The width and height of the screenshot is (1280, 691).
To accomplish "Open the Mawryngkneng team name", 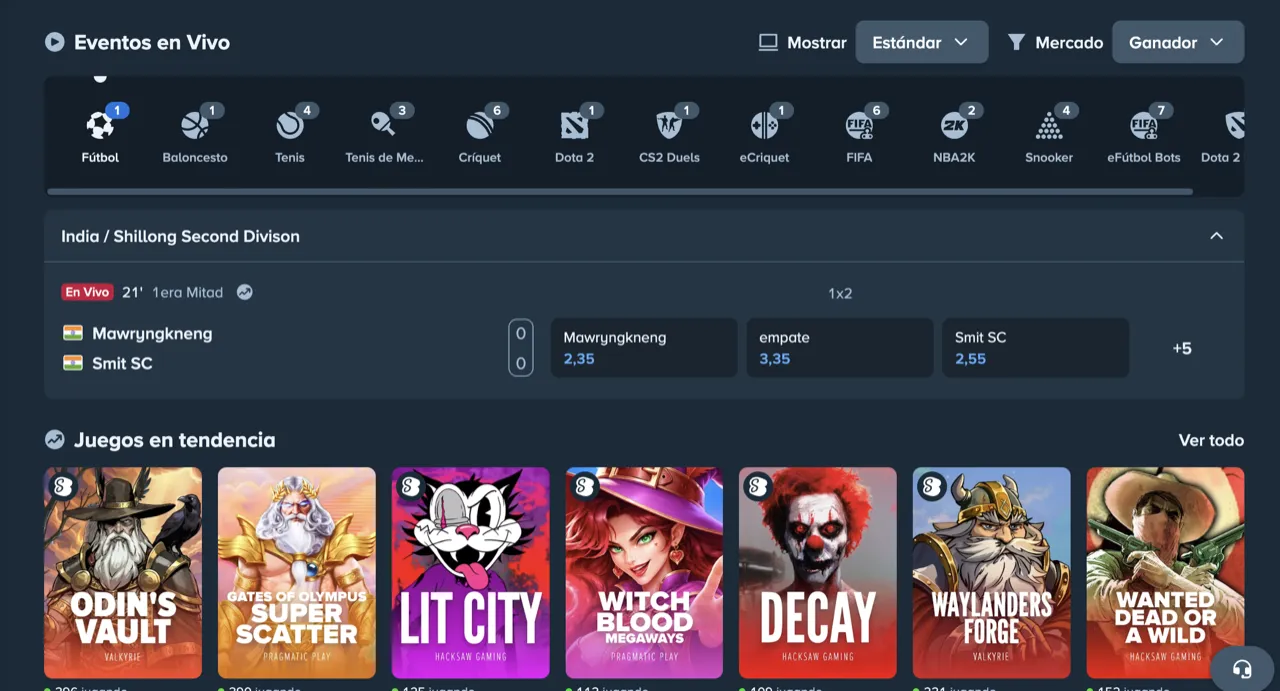I will (152, 333).
